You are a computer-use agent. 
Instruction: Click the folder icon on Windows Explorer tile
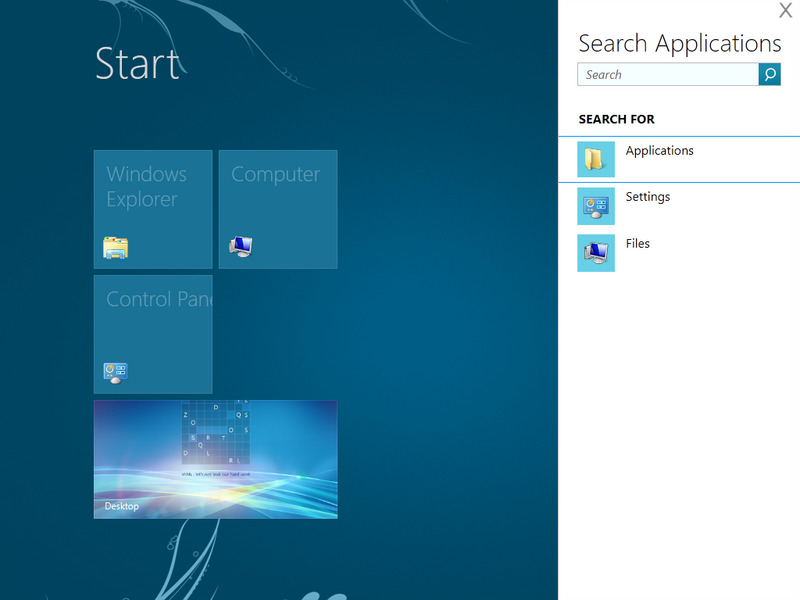point(116,248)
